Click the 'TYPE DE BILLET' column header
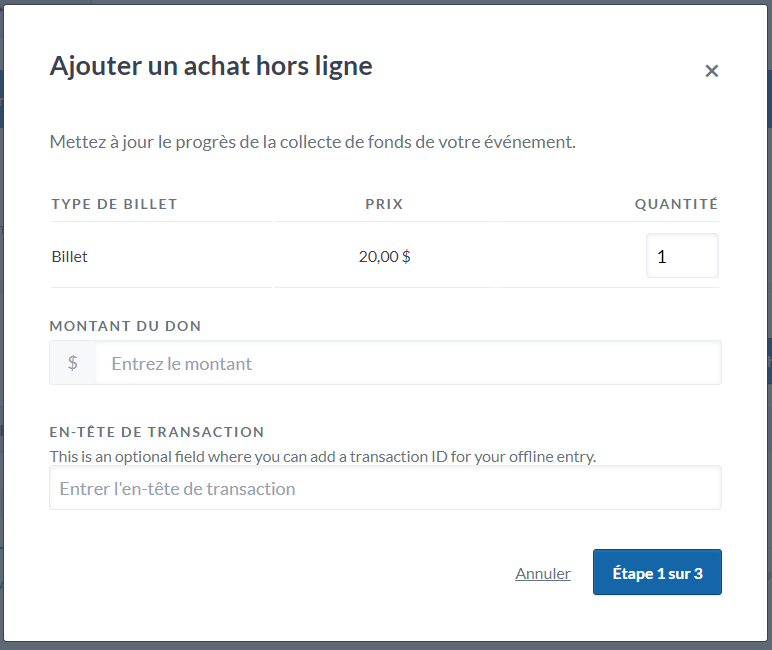Viewport: 772px width, 650px height. 114,204
